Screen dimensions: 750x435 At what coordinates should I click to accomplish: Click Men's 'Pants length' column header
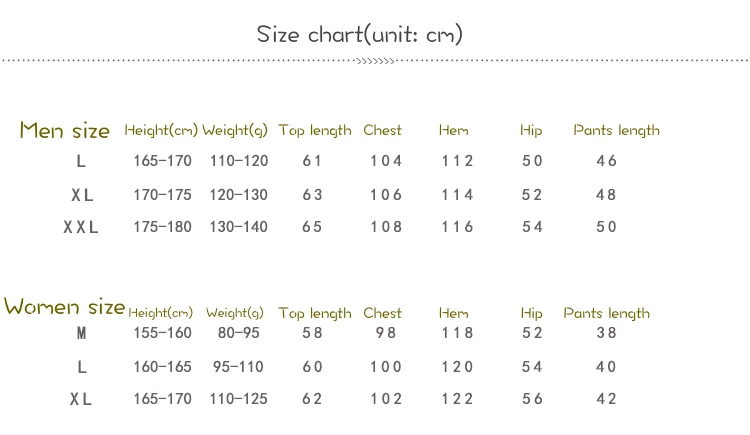pos(617,130)
